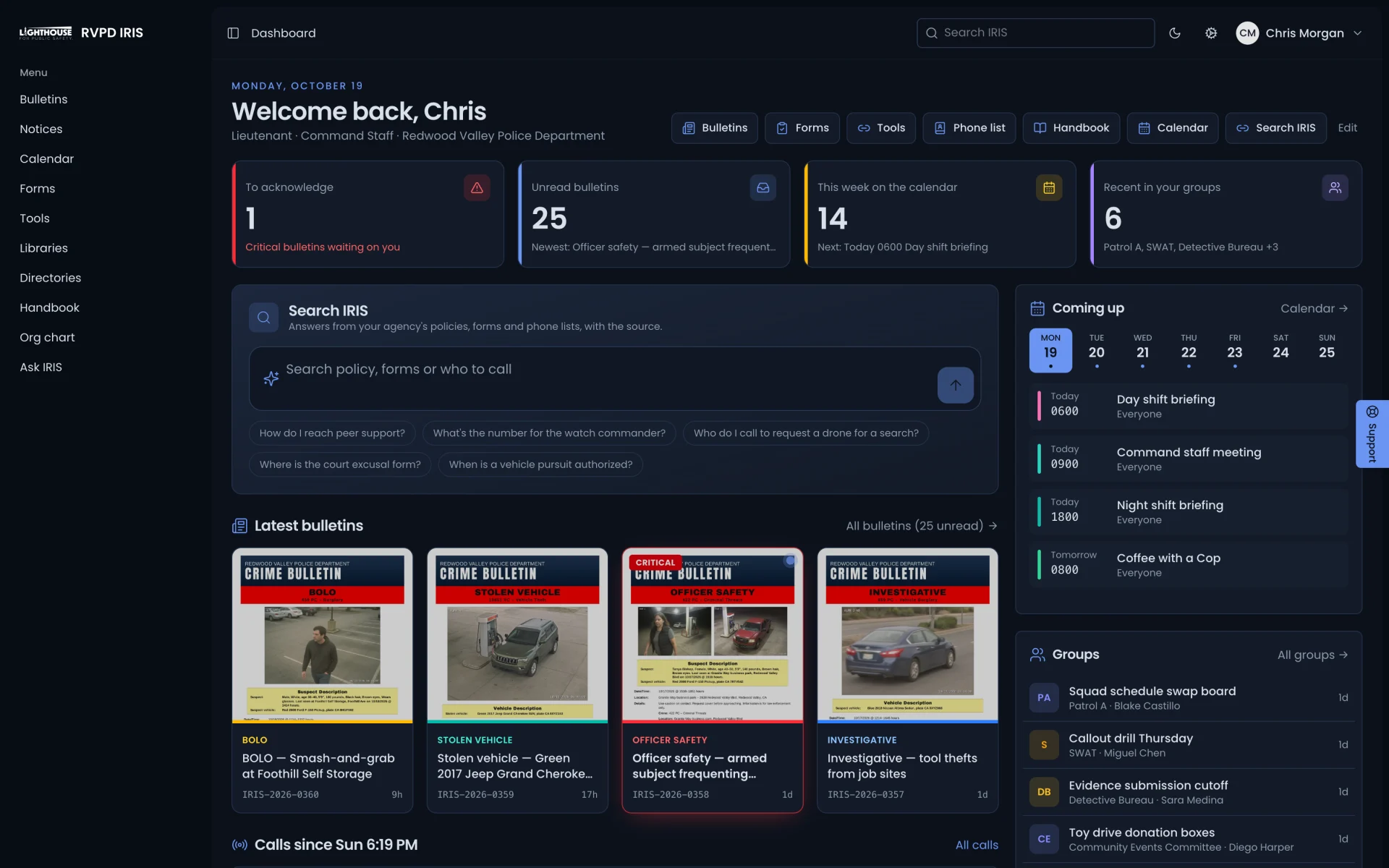This screenshot has width=1389, height=868.
Task: Open the Stolen vehicle bulletin thumbnail
Action: point(517,636)
